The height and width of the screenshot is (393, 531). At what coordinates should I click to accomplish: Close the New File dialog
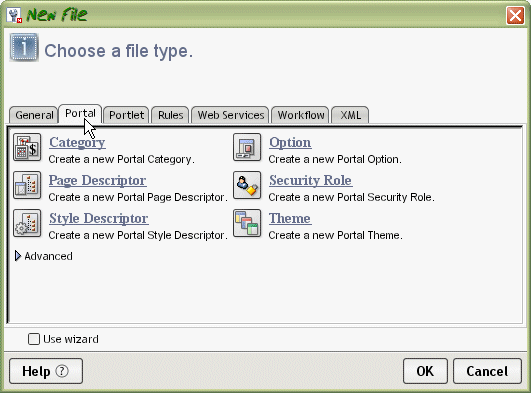pyautogui.click(x=515, y=16)
